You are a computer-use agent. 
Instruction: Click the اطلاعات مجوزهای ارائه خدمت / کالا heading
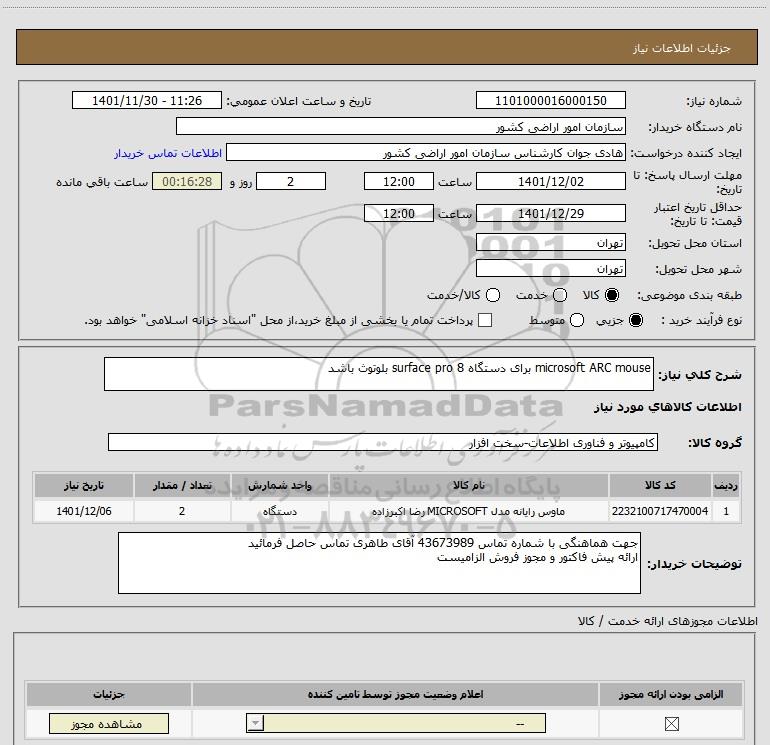click(667, 621)
